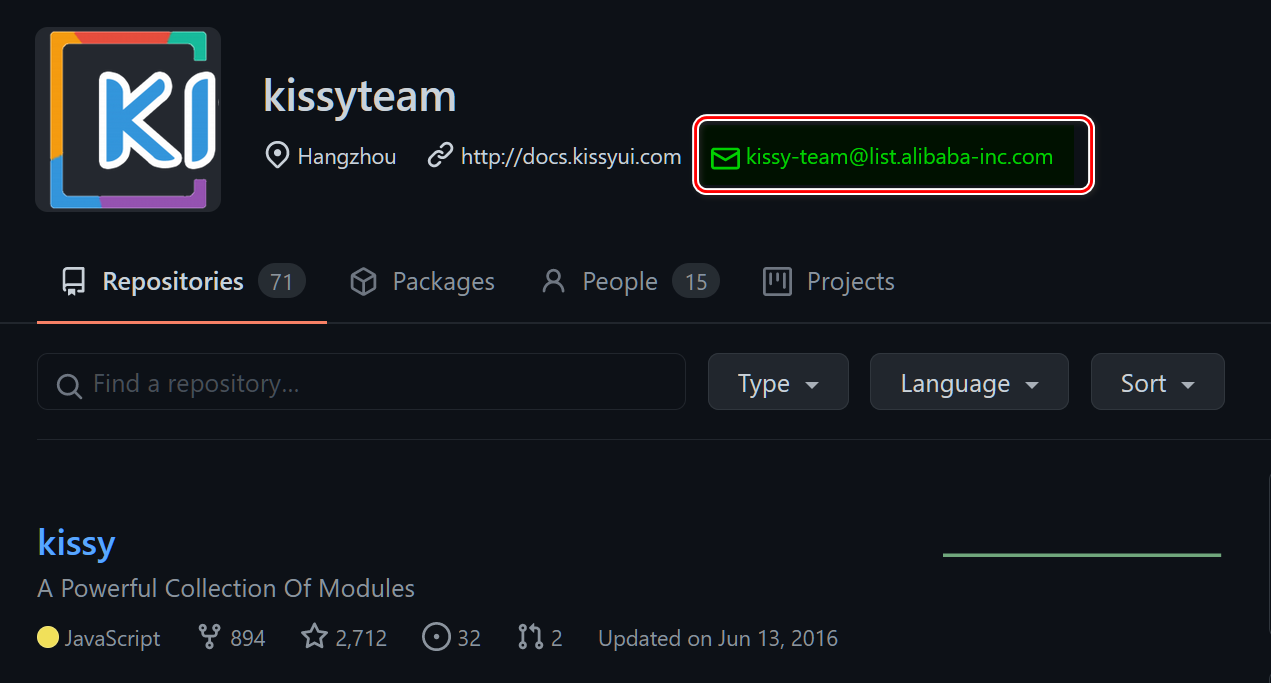
Task: Click the description A Powerful Collection Of Modules
Action: click(x=226, y=588)
